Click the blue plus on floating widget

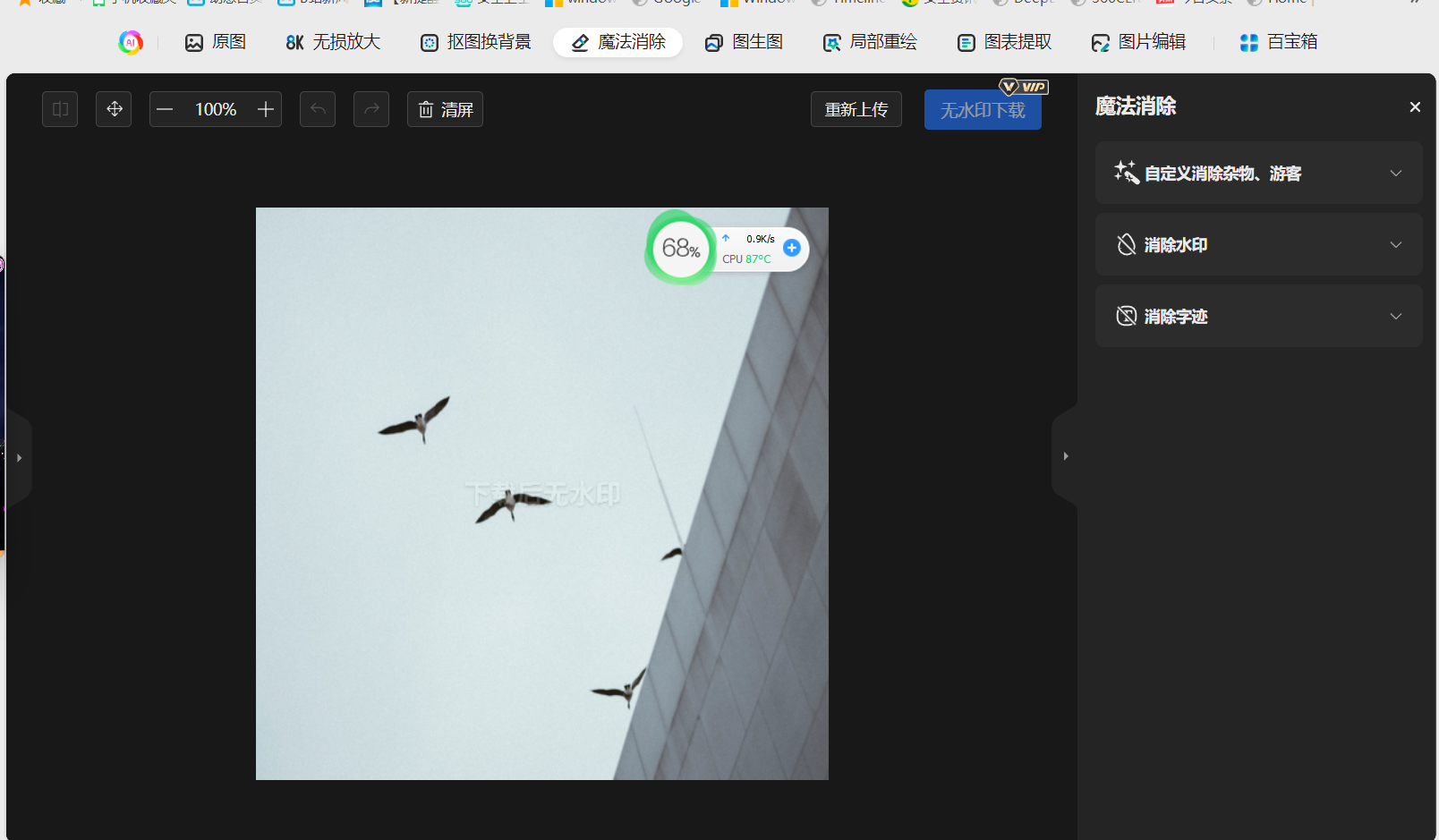[792, 248]
